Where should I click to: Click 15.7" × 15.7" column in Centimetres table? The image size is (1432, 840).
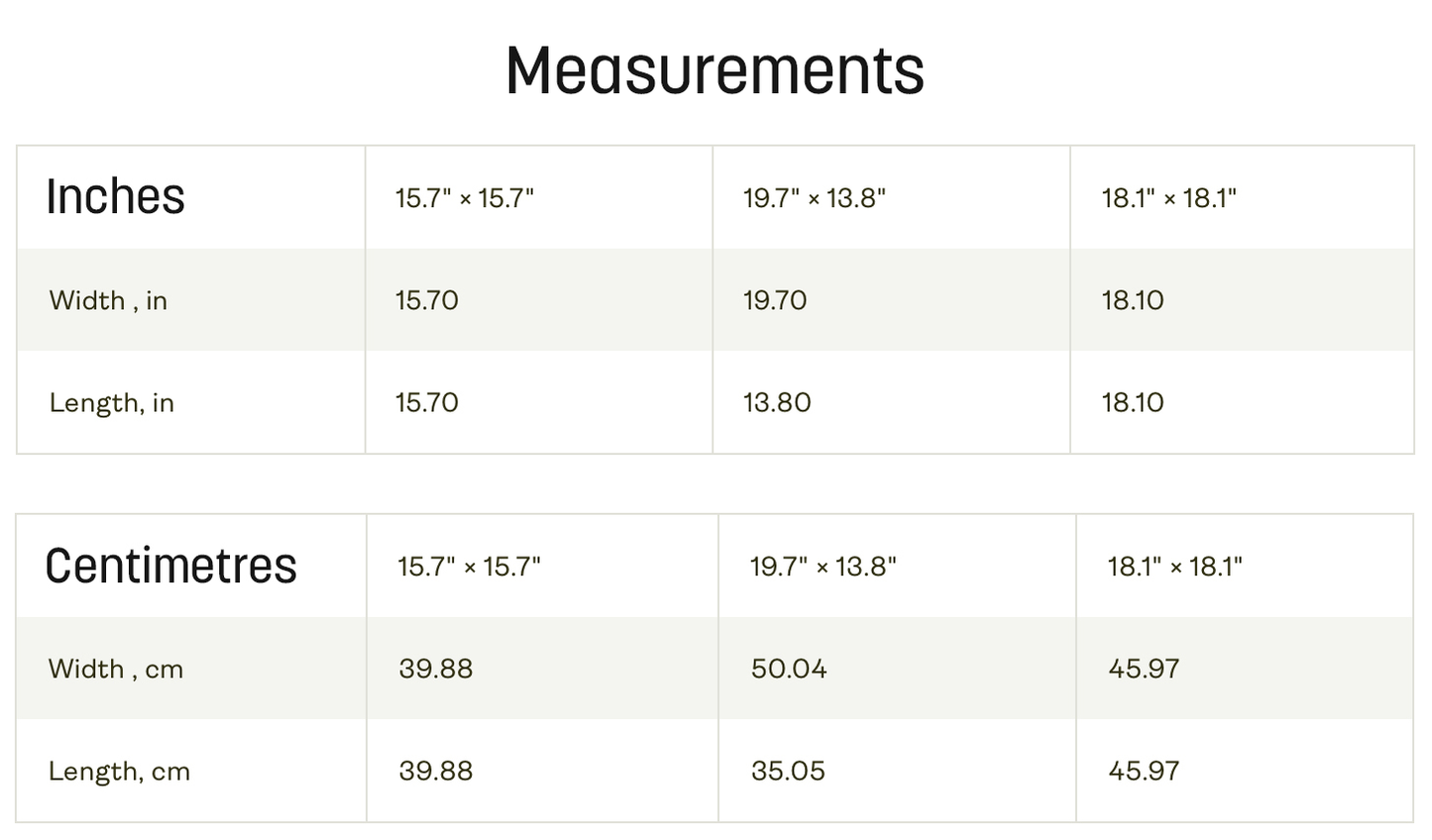469,567
